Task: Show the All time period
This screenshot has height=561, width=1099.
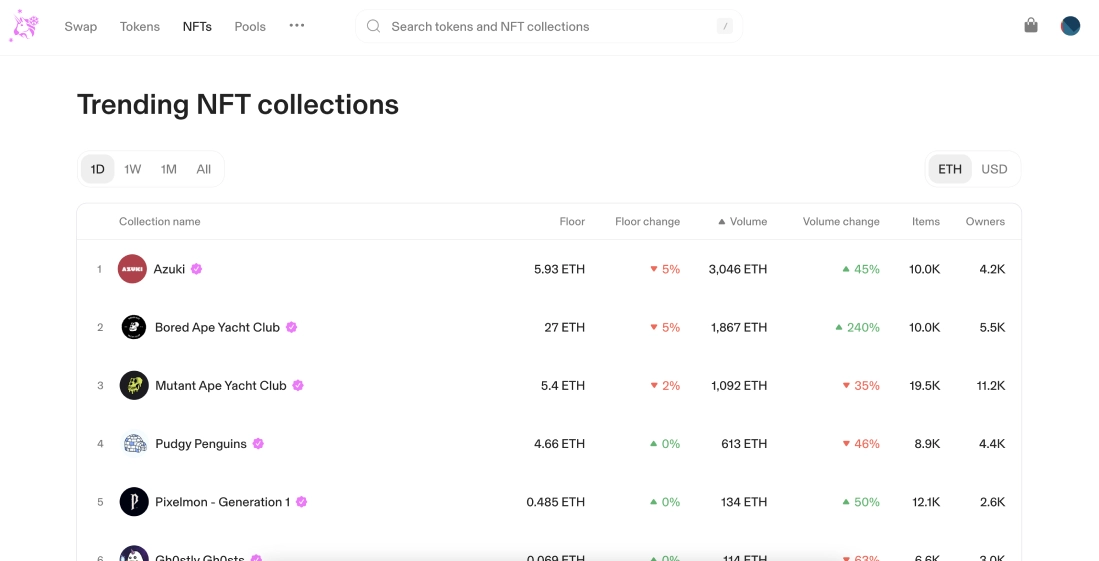Action: click(x=204, y=169)
